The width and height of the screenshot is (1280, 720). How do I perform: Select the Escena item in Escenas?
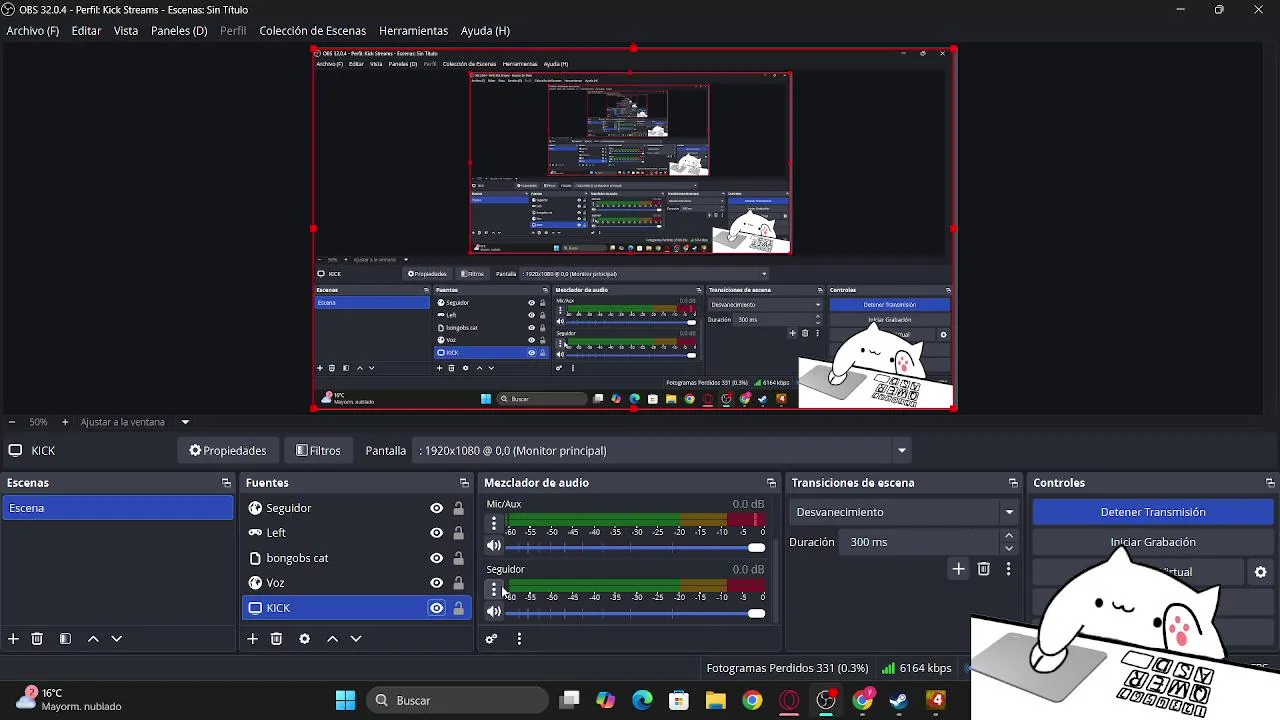click(117, 508)
